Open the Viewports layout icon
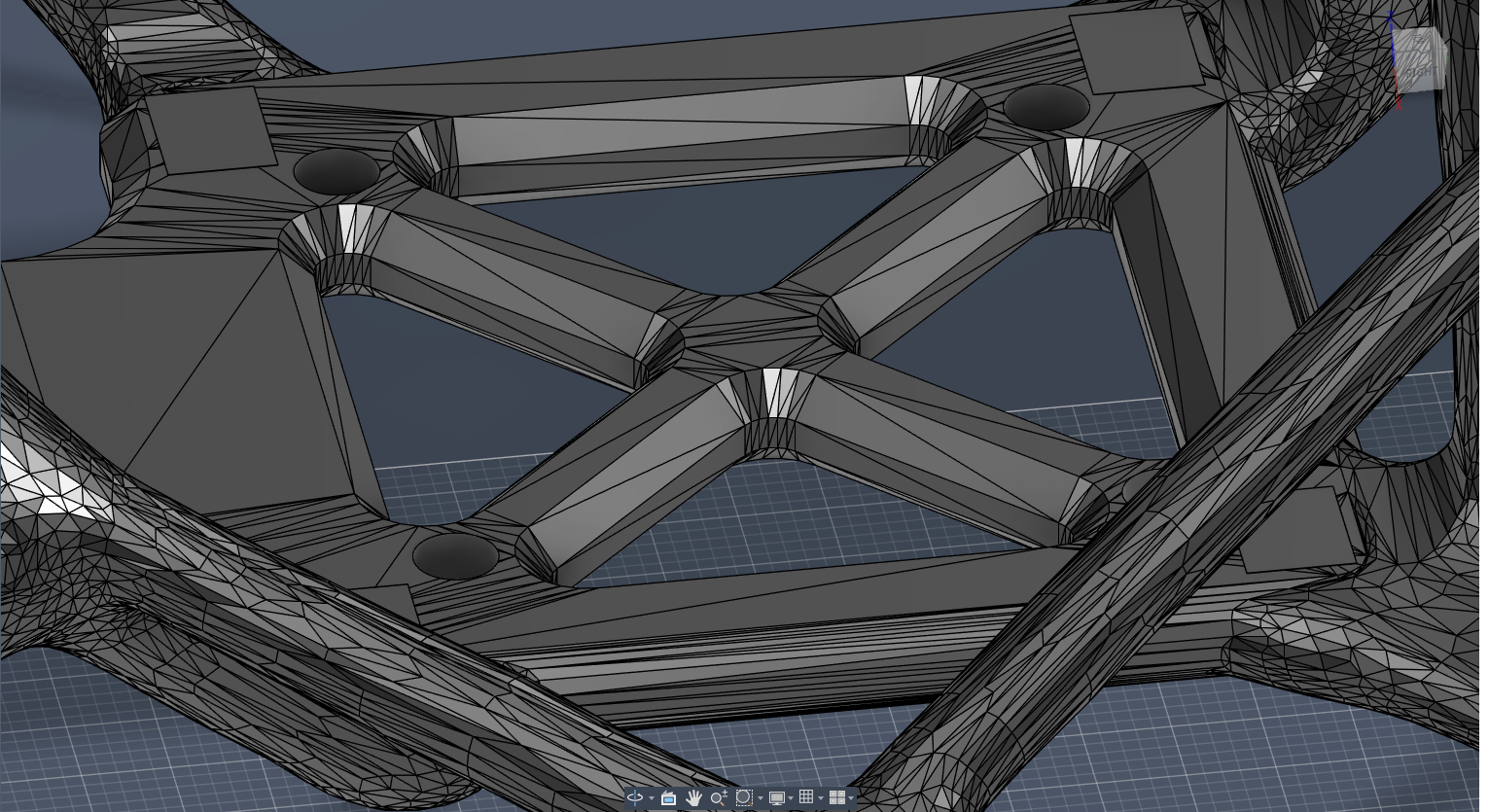Image resolution: width=1489 pixels, height=812 pixels. tap(836, 797)
